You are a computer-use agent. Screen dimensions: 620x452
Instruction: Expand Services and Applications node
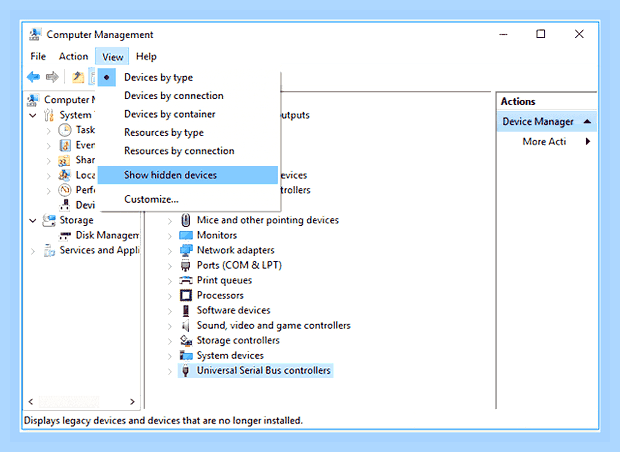(33, 251)
